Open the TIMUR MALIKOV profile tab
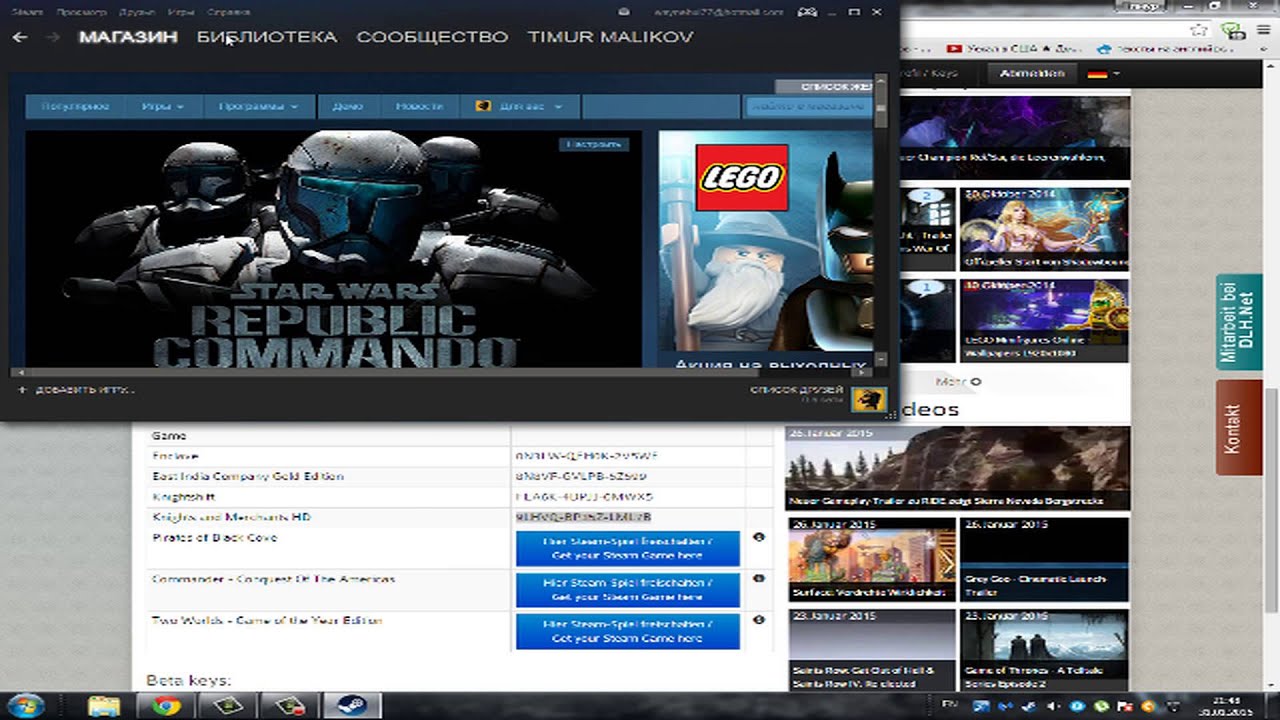Screen dimensions: 1280x720 pyautogui.click(x=610, y=37)
